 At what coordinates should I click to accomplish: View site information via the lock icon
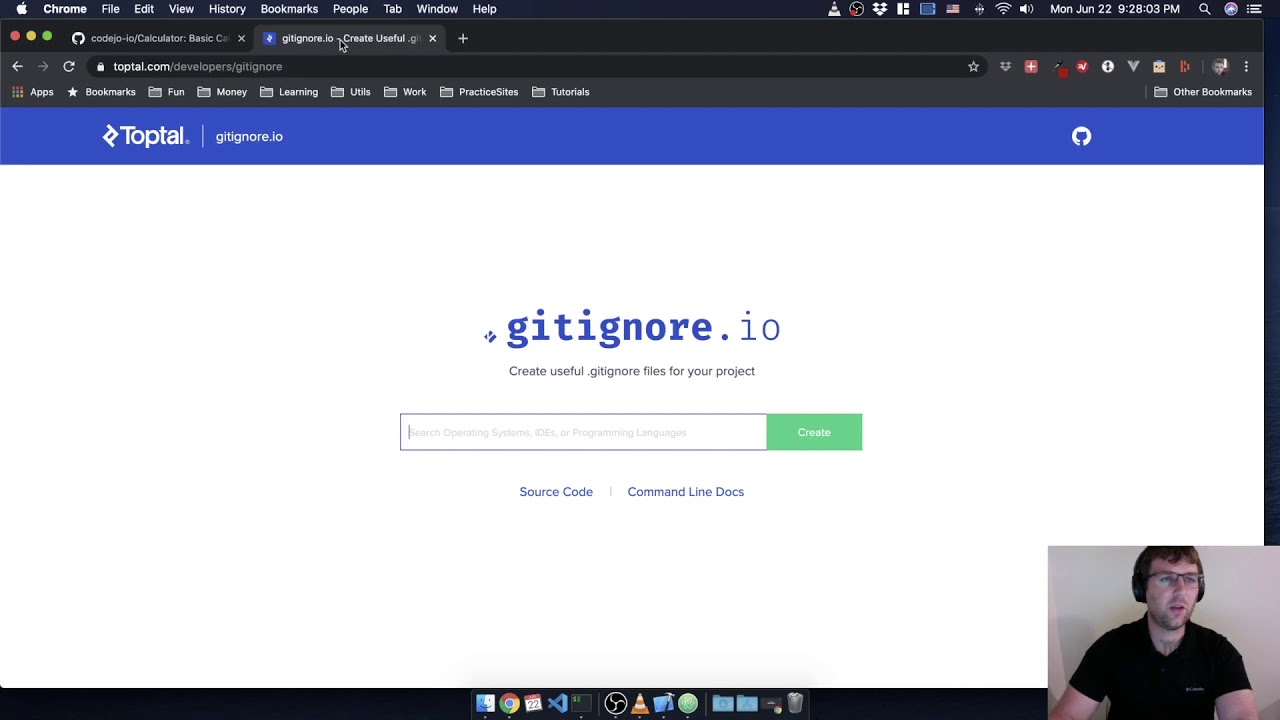100,66
